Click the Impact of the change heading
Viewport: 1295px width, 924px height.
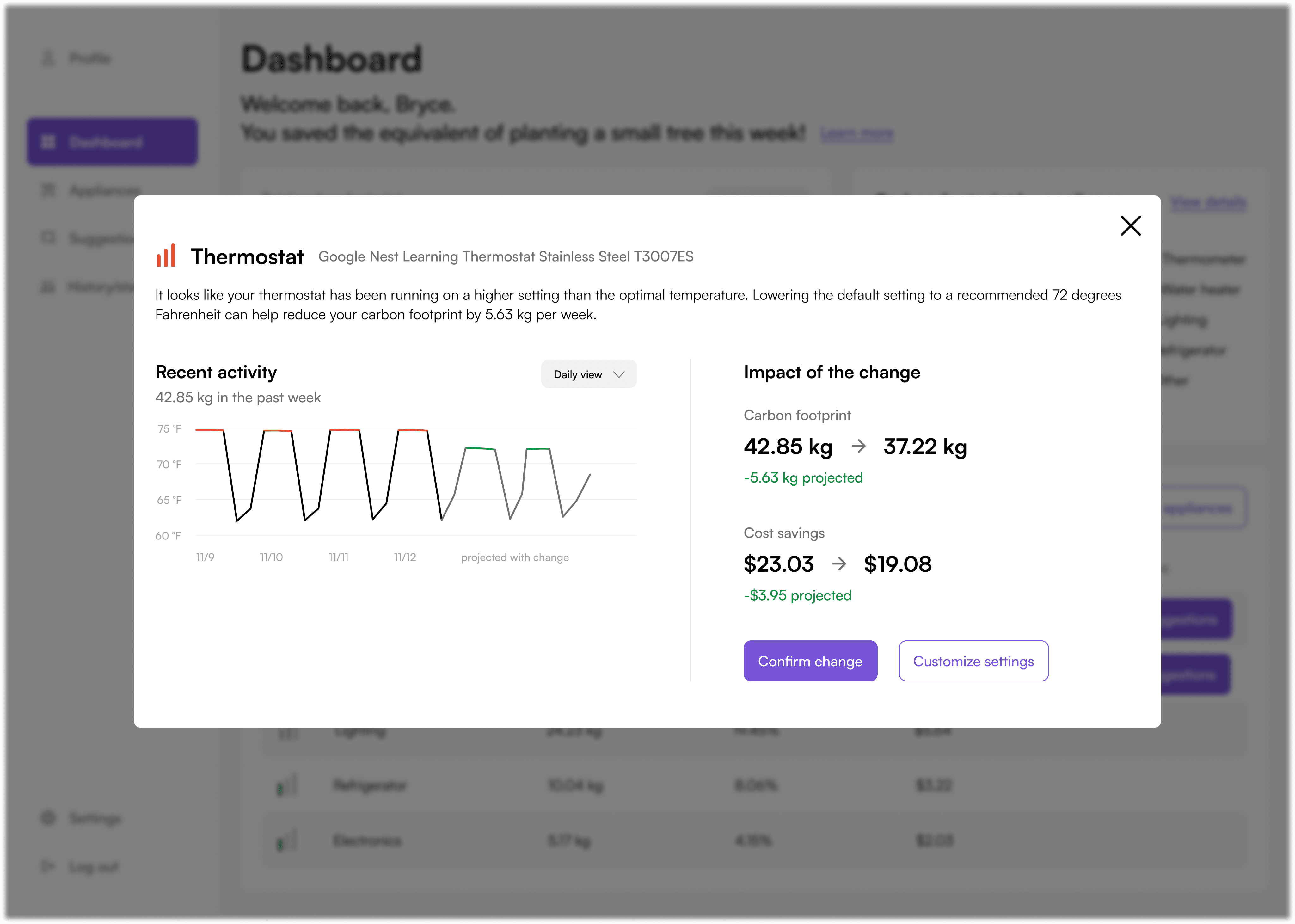tap(832, 372)
